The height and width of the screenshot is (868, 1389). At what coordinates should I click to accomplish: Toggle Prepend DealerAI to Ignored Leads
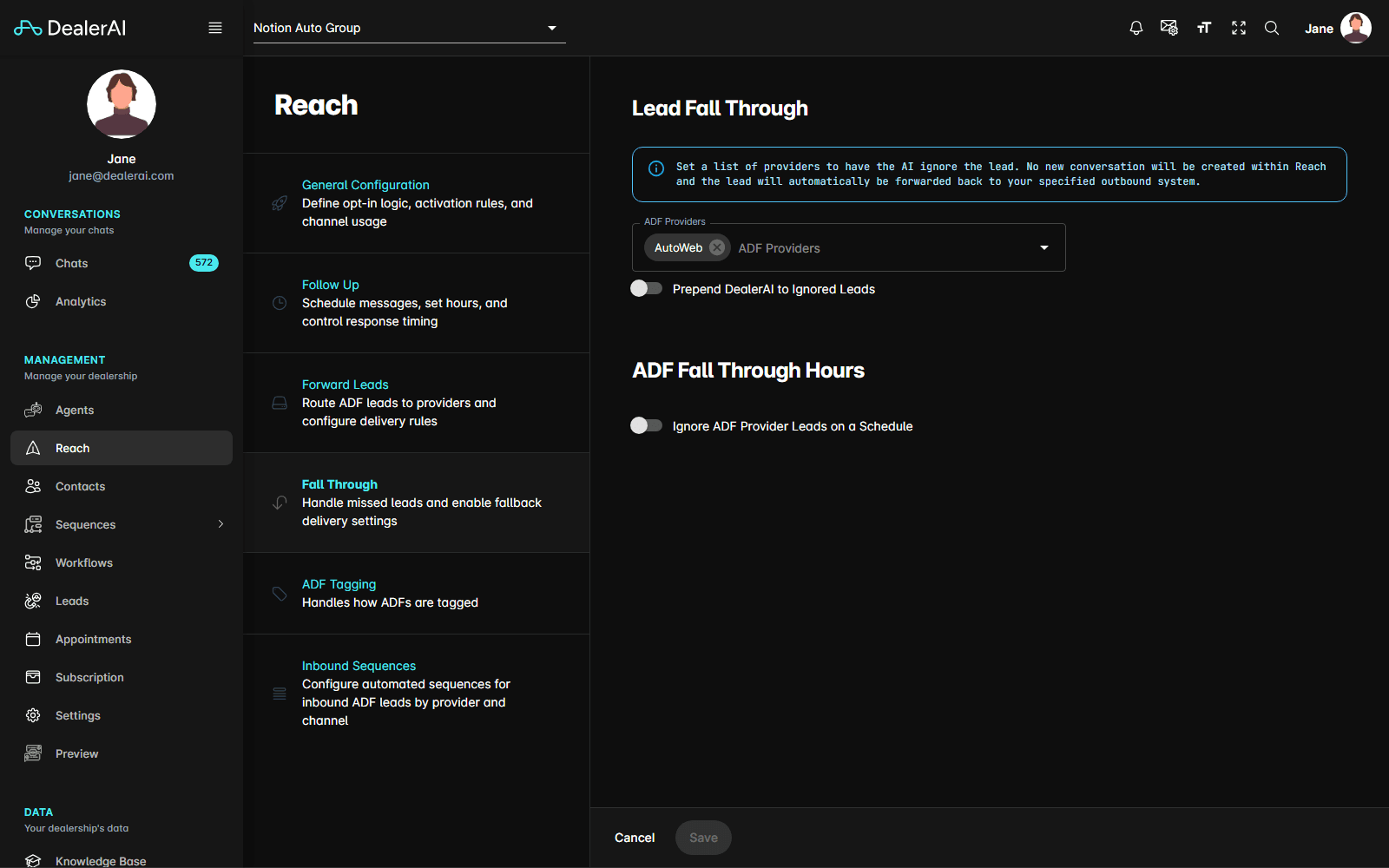click(x=646, y=288)
